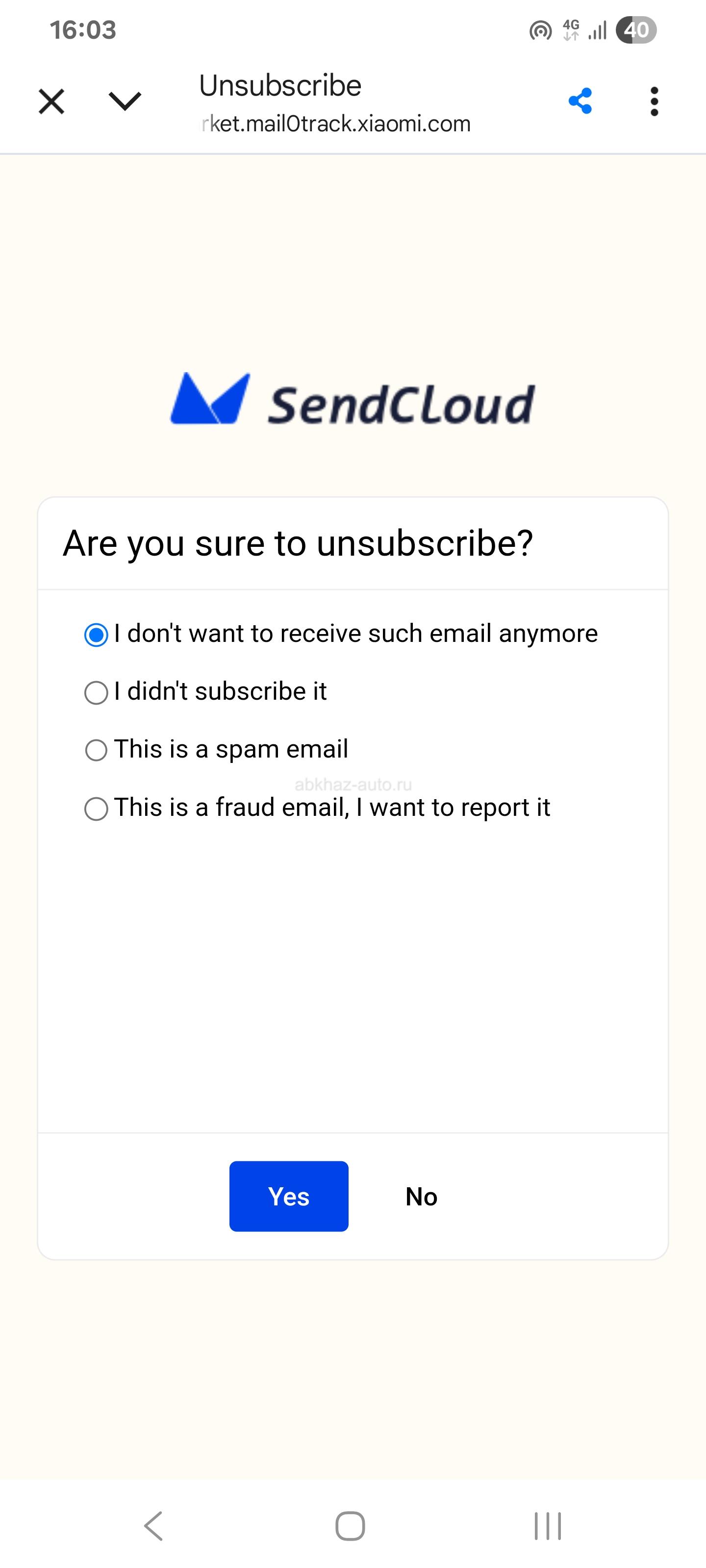Confirm unsubscribe with the Yes button

[x=289, y=1196]
